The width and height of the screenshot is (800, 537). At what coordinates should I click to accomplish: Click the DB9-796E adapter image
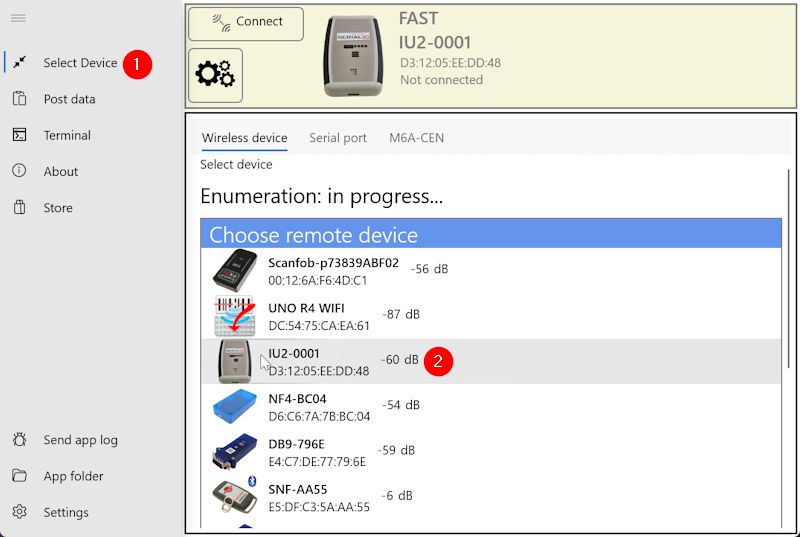235,451
